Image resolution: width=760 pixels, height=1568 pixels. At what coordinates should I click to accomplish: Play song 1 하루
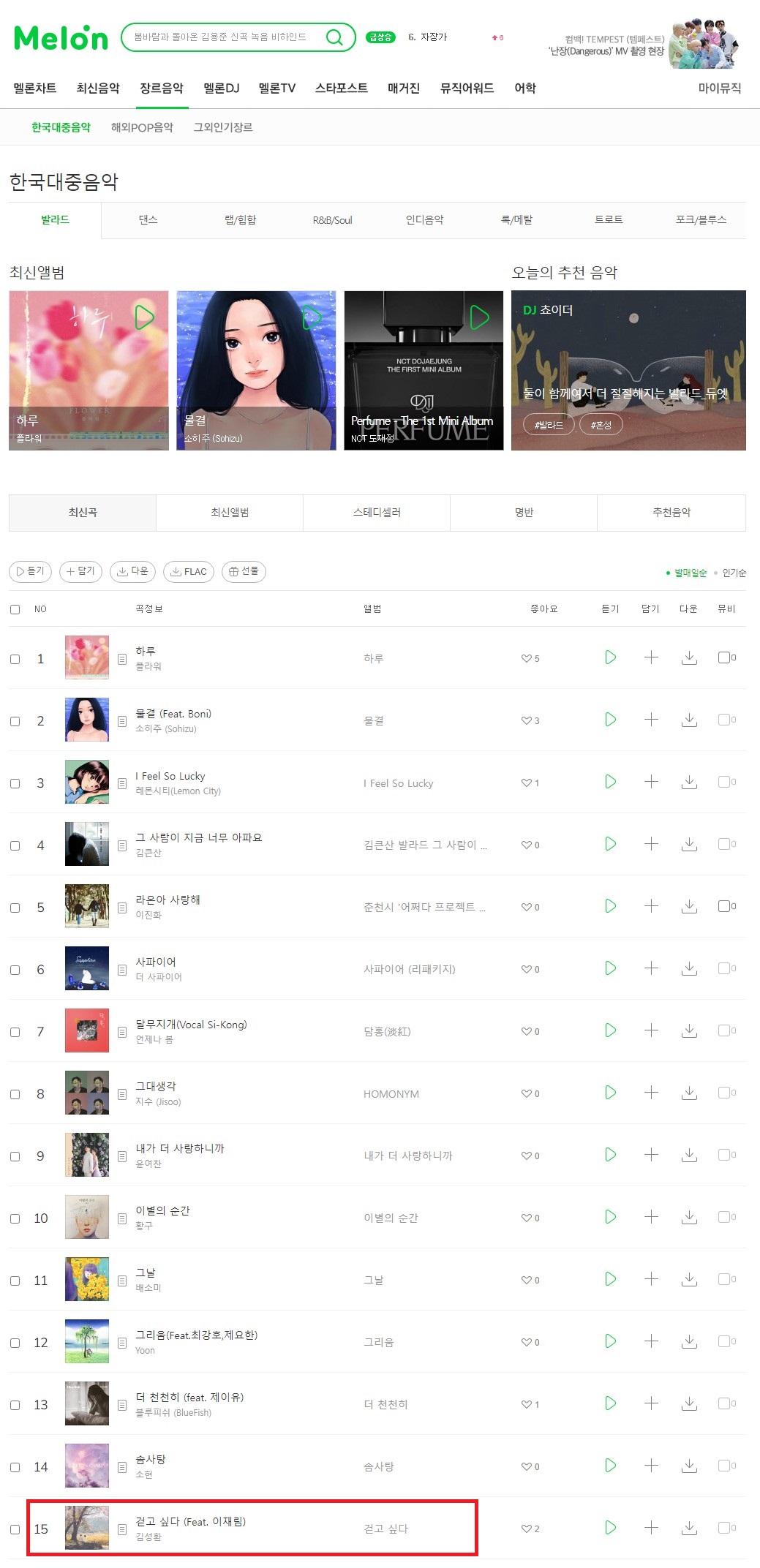(x=610, y=657)
